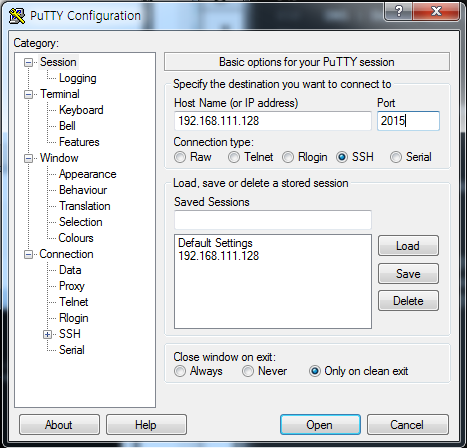
Task: Select the Serial connection type radio
Action: pyautogui.click(x=396, y=157)
